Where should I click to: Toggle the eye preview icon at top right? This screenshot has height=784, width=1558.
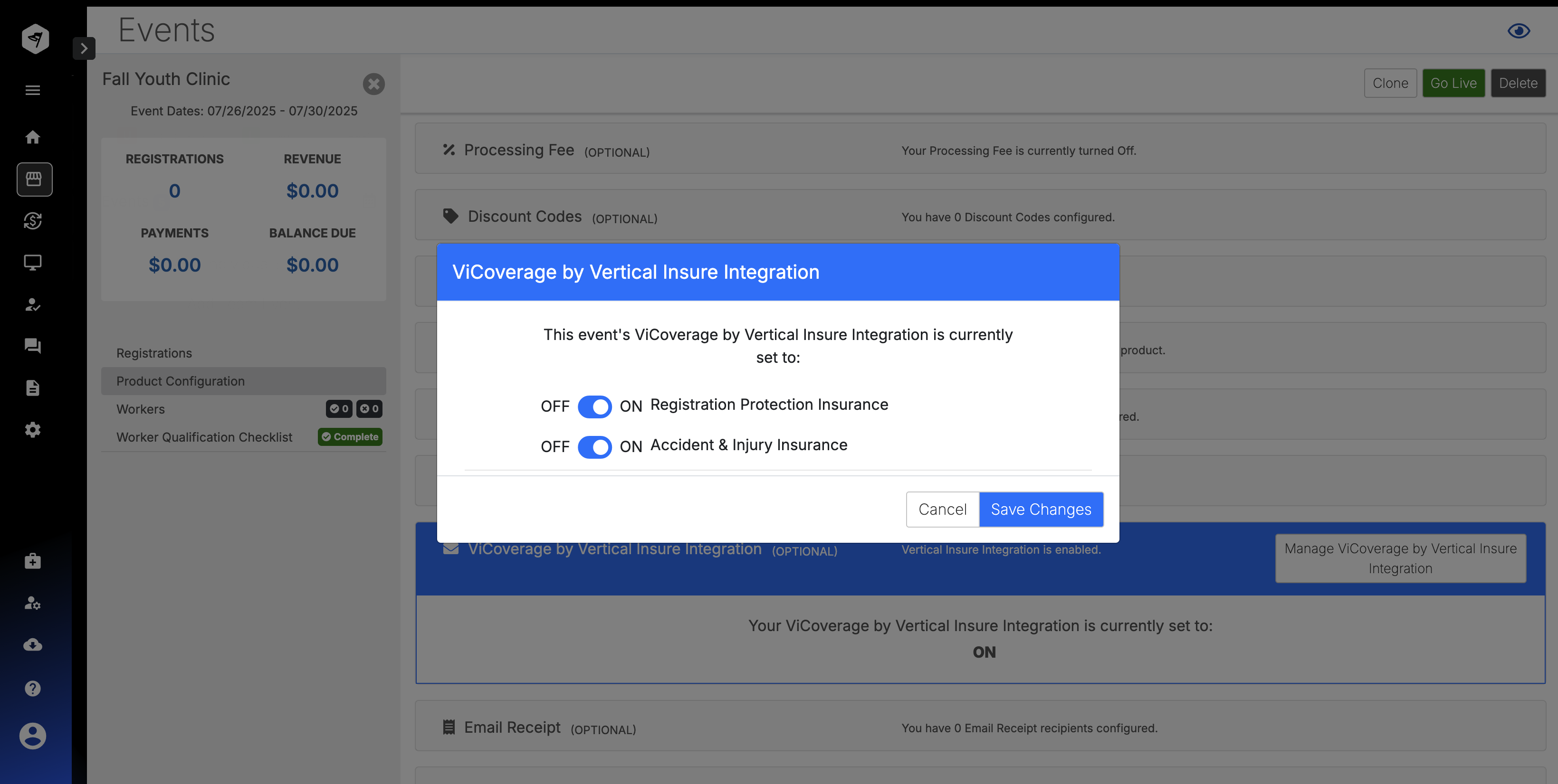1518,31
